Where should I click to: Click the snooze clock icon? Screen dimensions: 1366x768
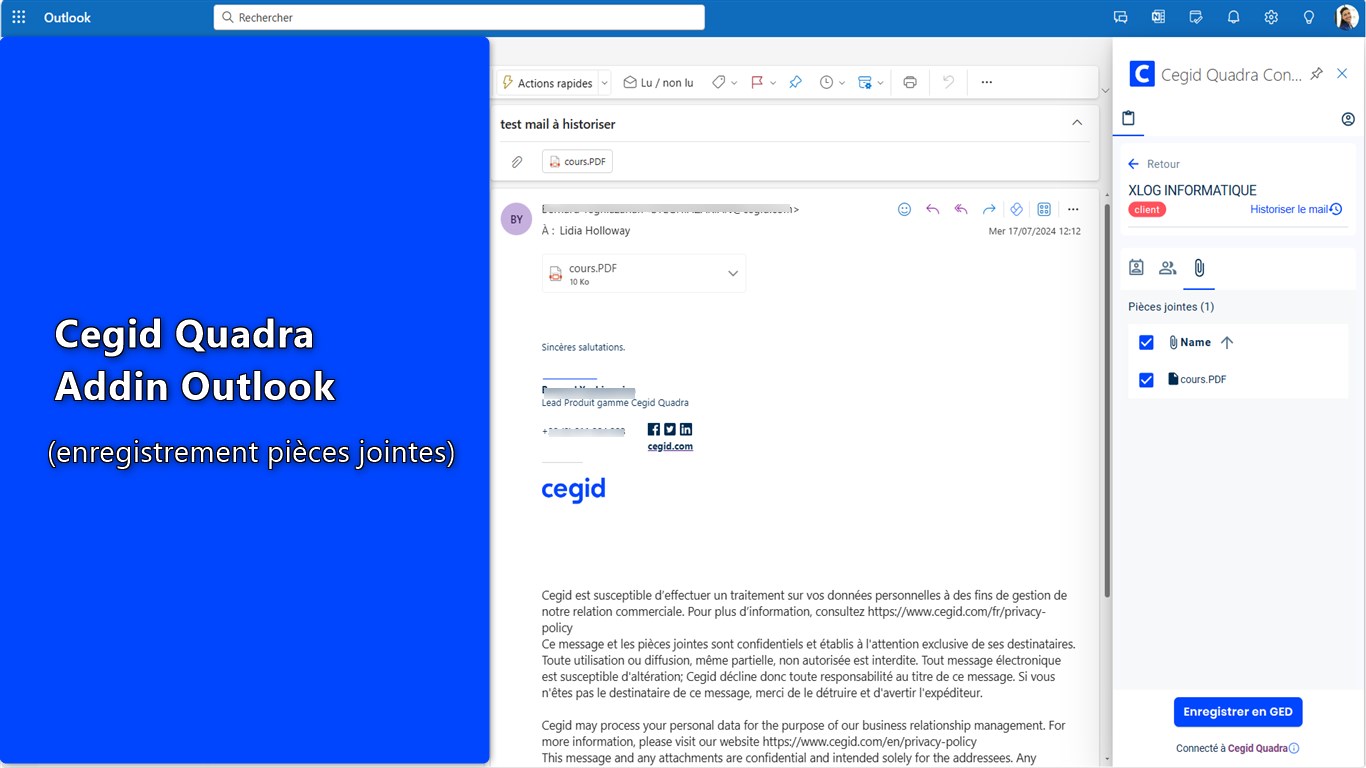[x=826, y=83]
